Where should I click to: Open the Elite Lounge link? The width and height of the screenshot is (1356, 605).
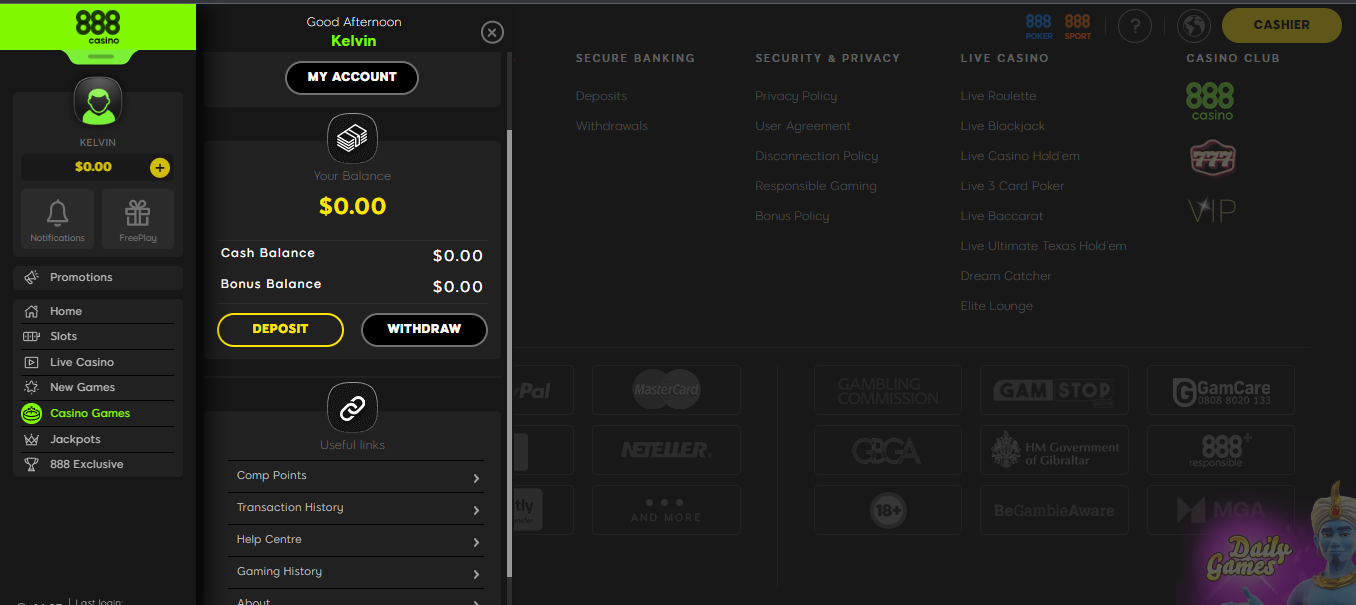(997, 306)
